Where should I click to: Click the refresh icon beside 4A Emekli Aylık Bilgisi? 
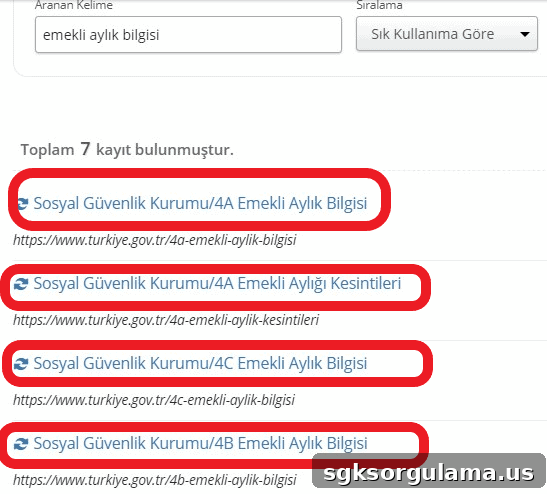tap(22, 204)
